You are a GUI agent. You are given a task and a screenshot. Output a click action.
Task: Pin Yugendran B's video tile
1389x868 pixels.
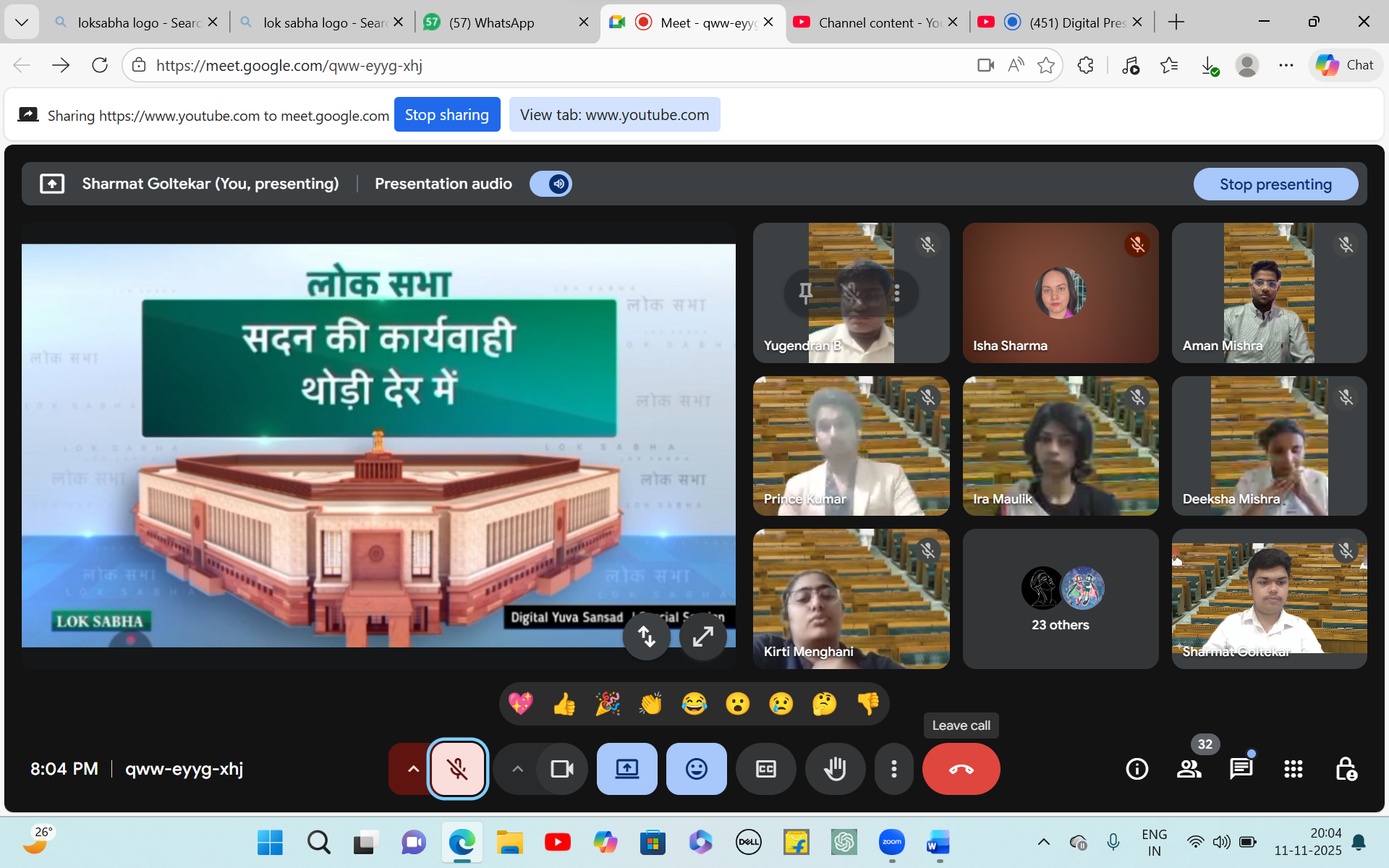click(x=805, y=293)
